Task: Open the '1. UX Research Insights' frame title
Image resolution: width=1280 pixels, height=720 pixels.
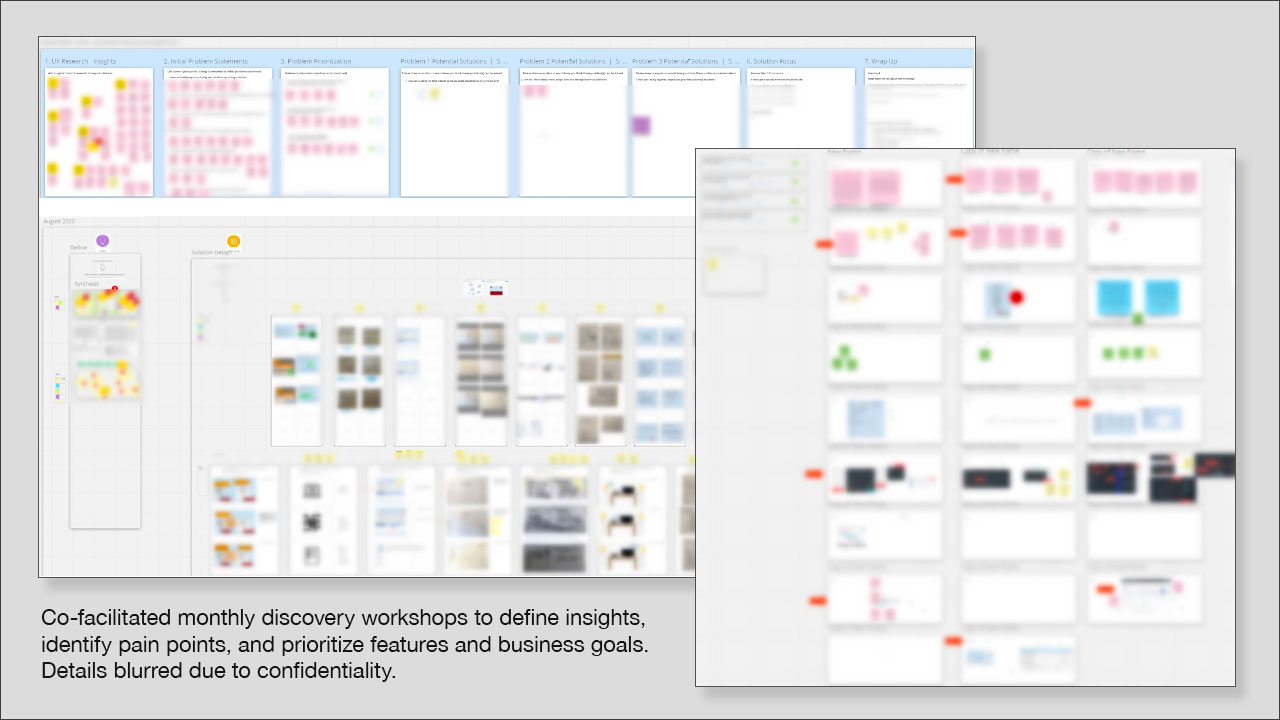Action: coord(80,61)
